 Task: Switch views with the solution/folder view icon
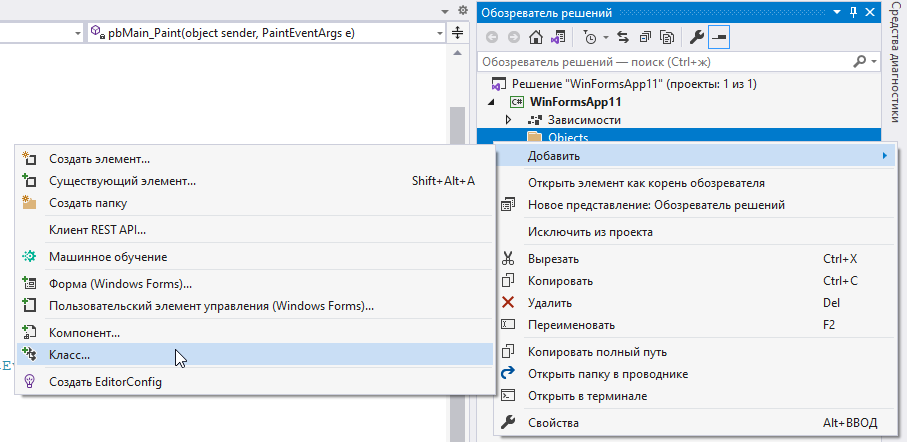(x=557, y=37)
